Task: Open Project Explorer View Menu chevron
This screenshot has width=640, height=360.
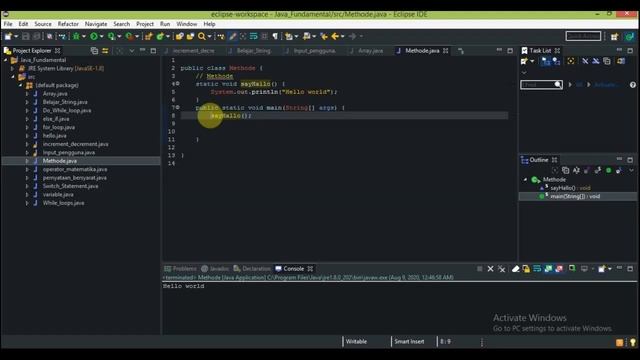Action: click(x=131, y=51)
